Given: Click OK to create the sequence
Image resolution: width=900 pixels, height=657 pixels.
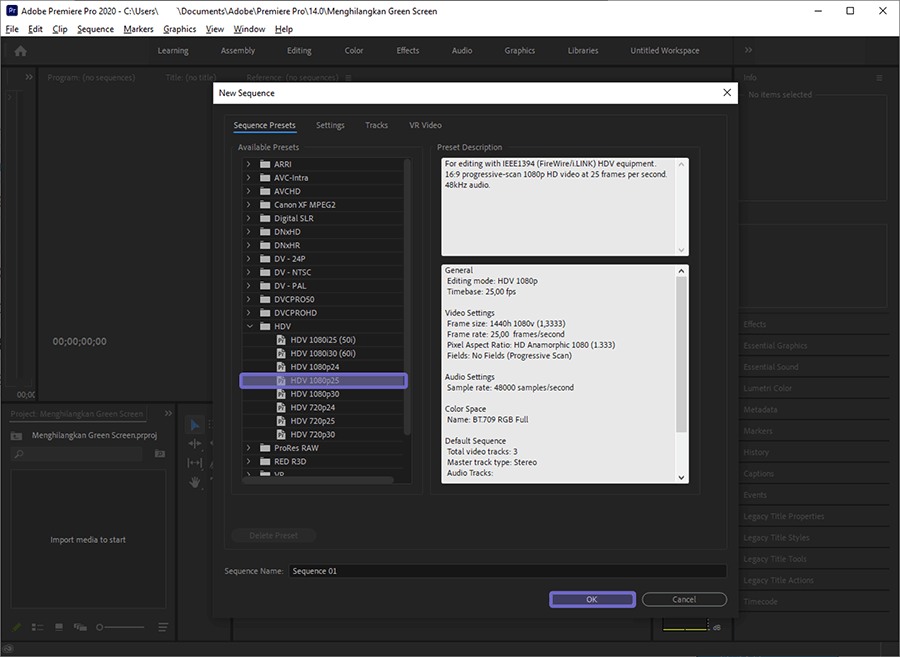Looking at the screenshot, I should (x=592, y=599).
